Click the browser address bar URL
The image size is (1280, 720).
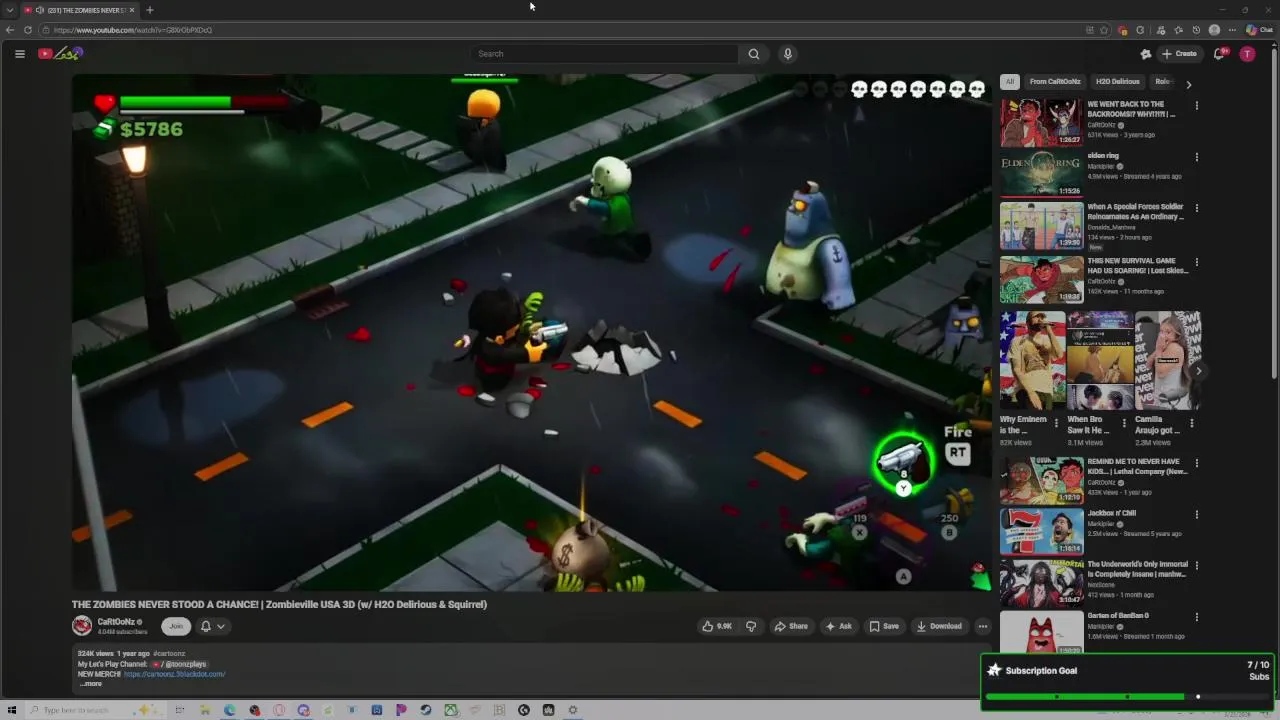pos(133,30)
